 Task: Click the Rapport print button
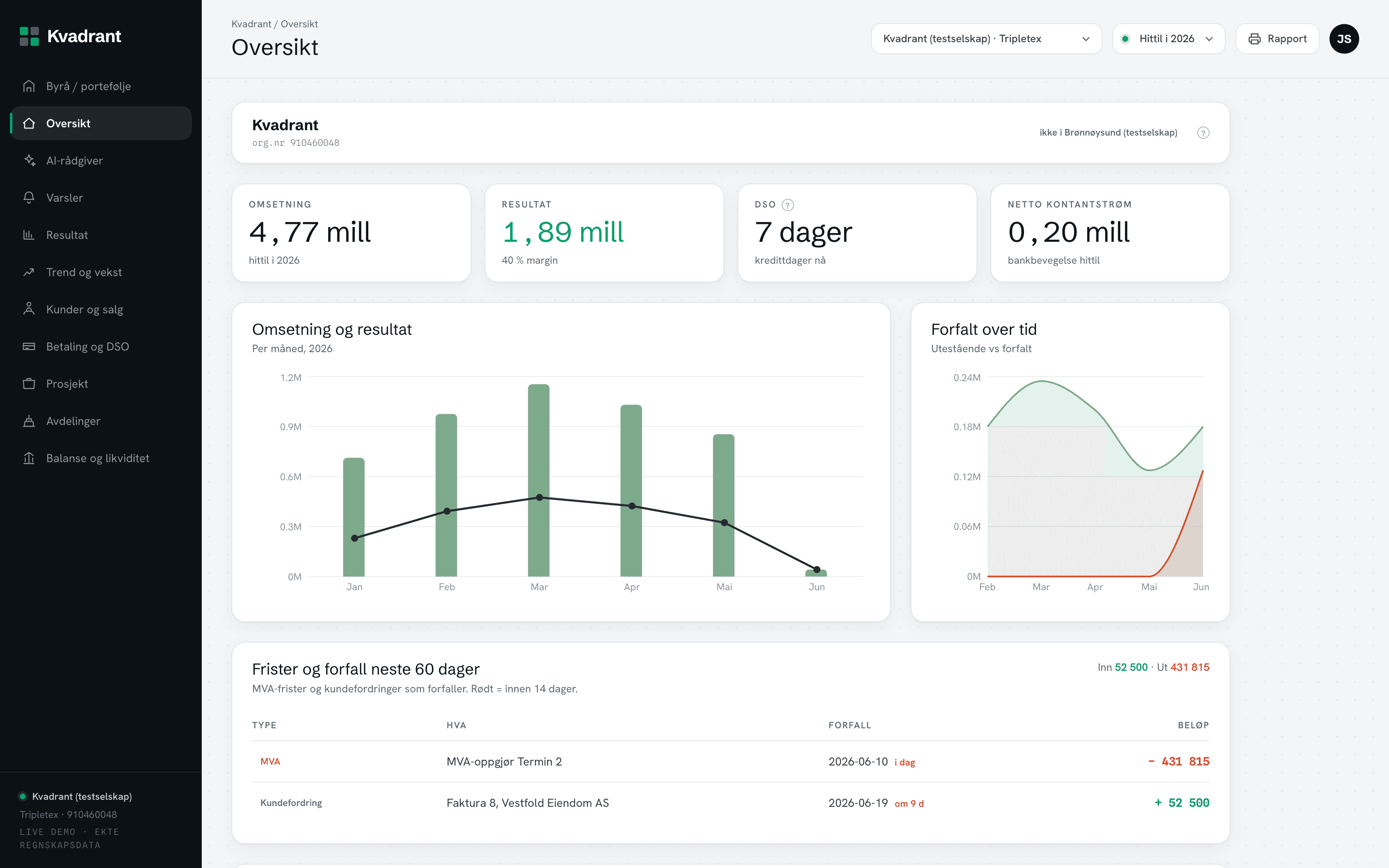tap(1277, 38)
